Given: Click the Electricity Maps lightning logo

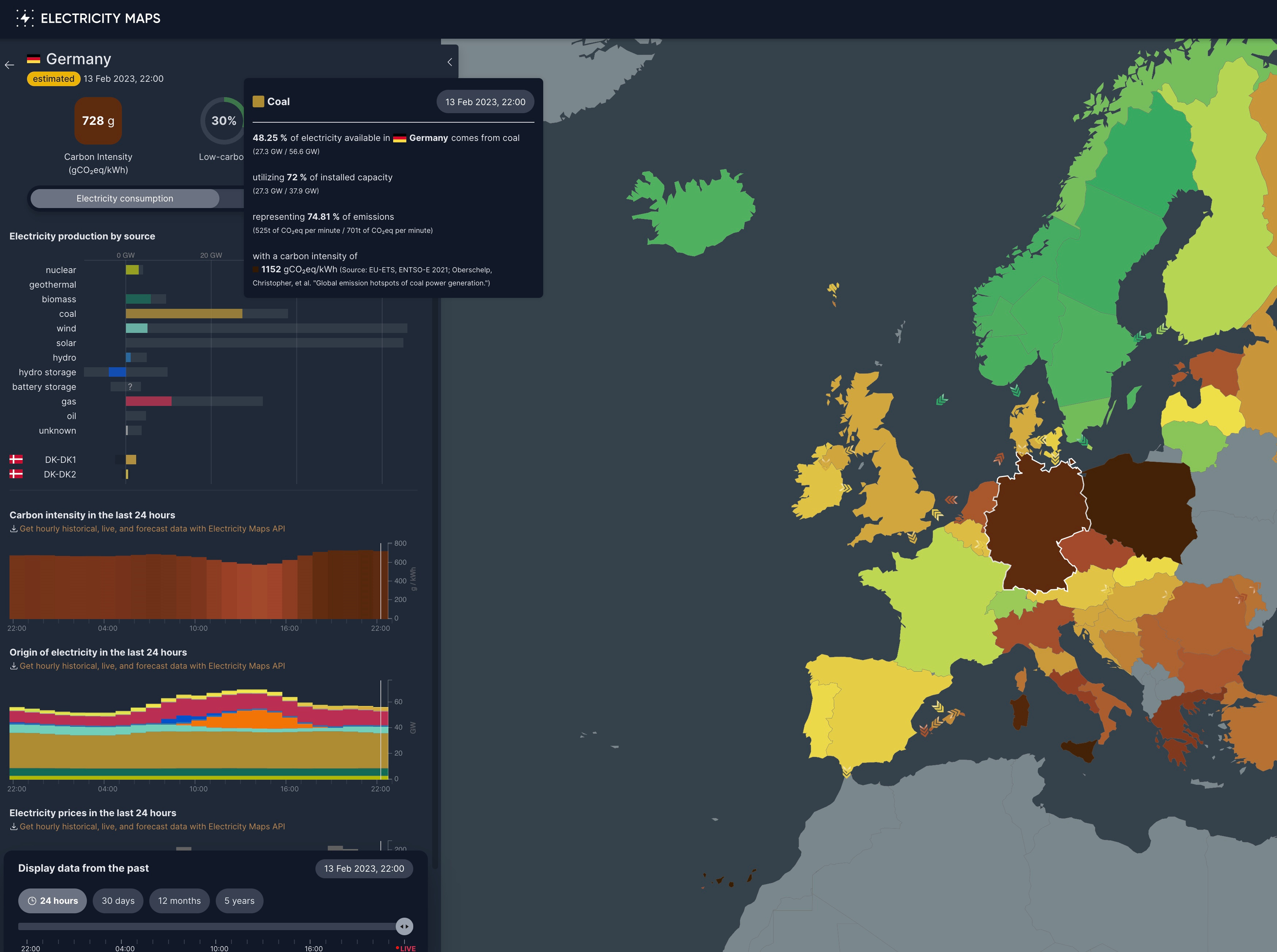Looking at the screenshot, I should click(x=24, y=18).
